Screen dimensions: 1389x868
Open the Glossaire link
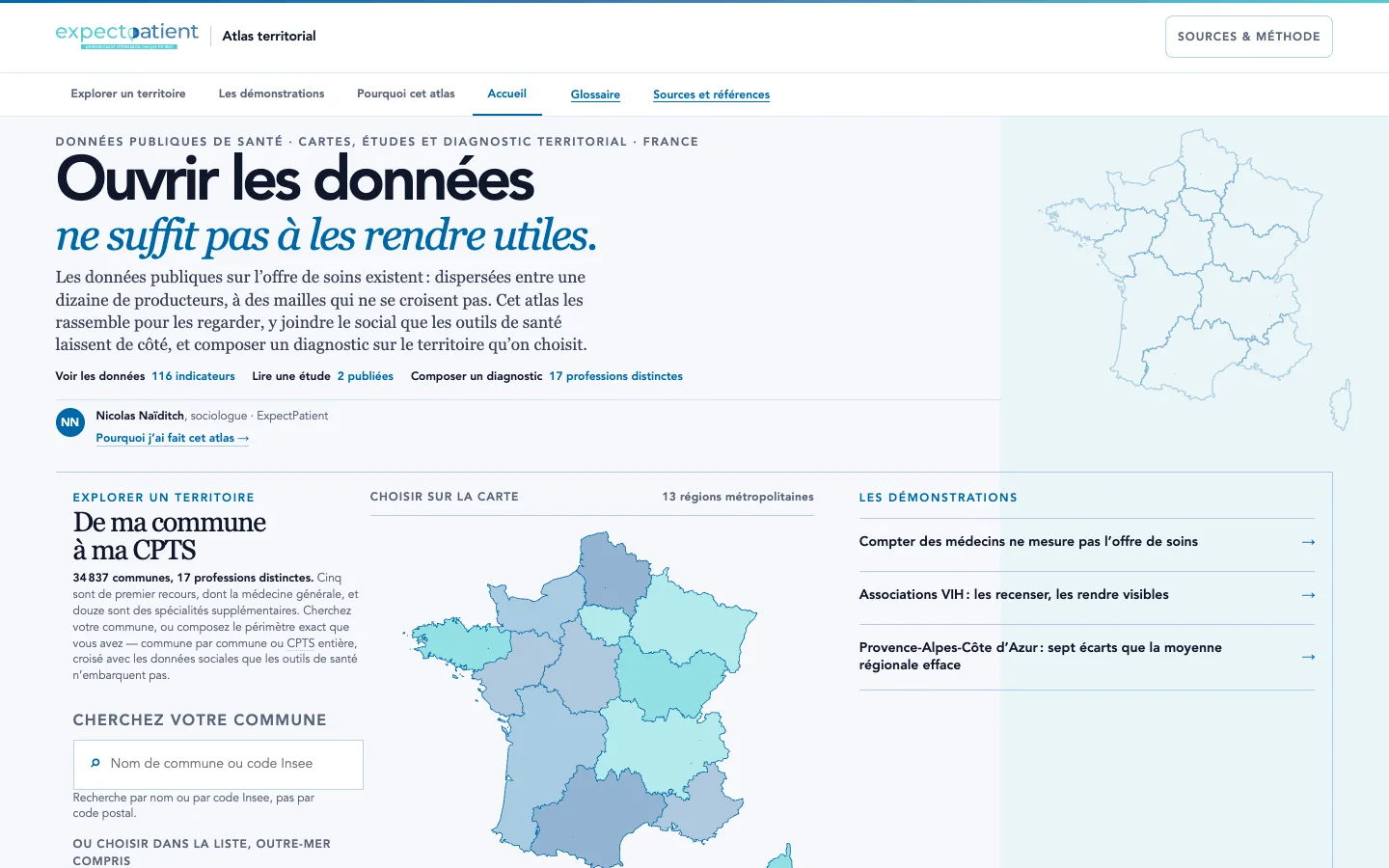595,95
